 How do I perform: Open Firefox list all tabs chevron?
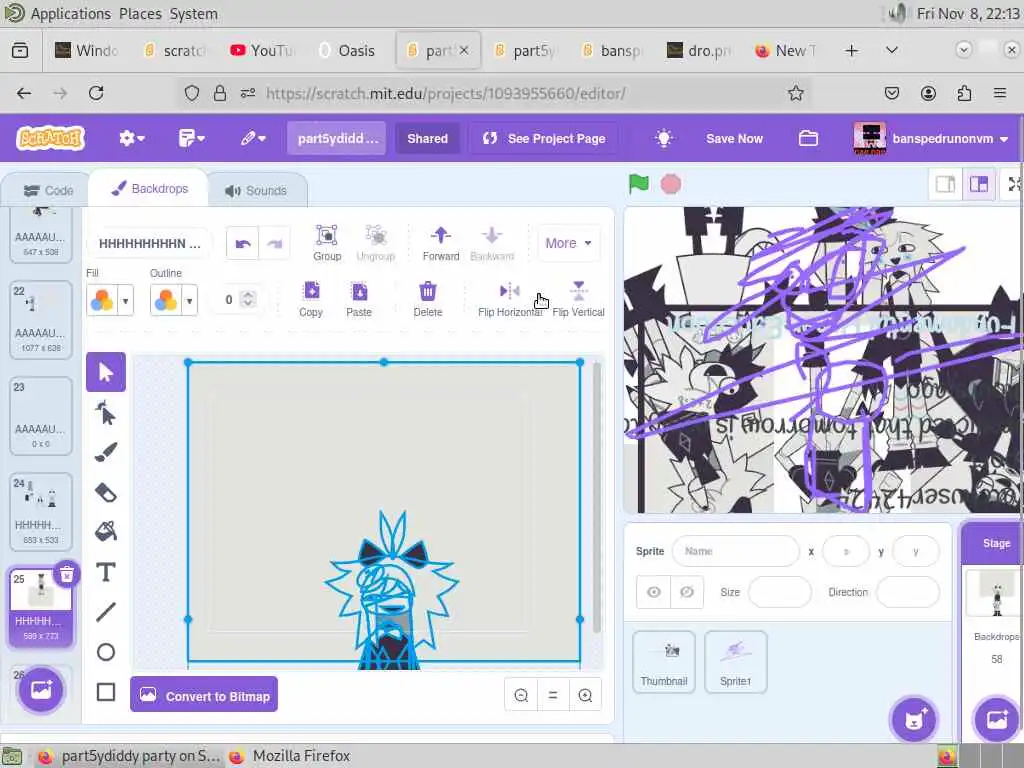tap(891, 50)
